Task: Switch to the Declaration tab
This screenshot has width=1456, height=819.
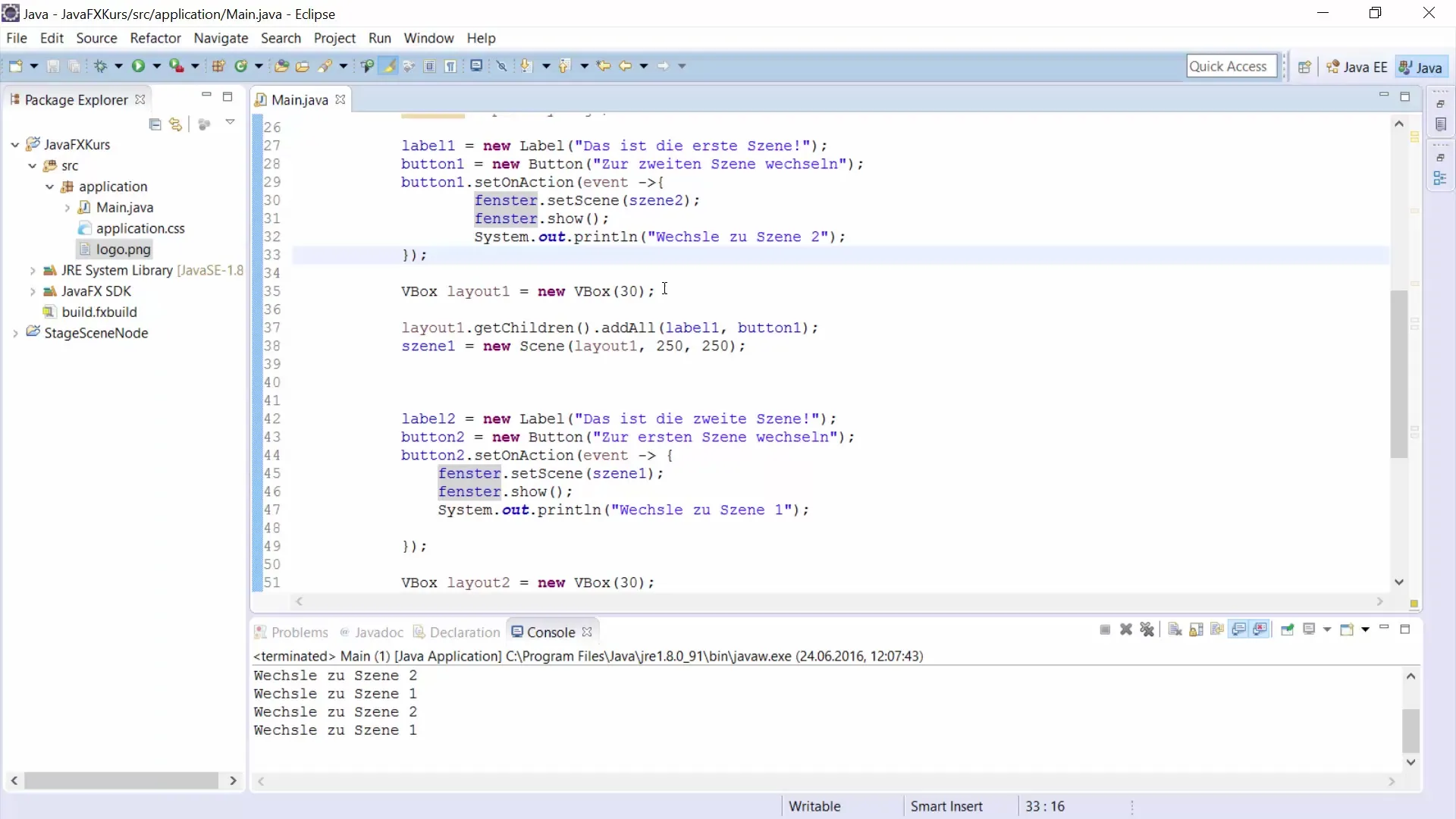Action: [x=457, y=632]
